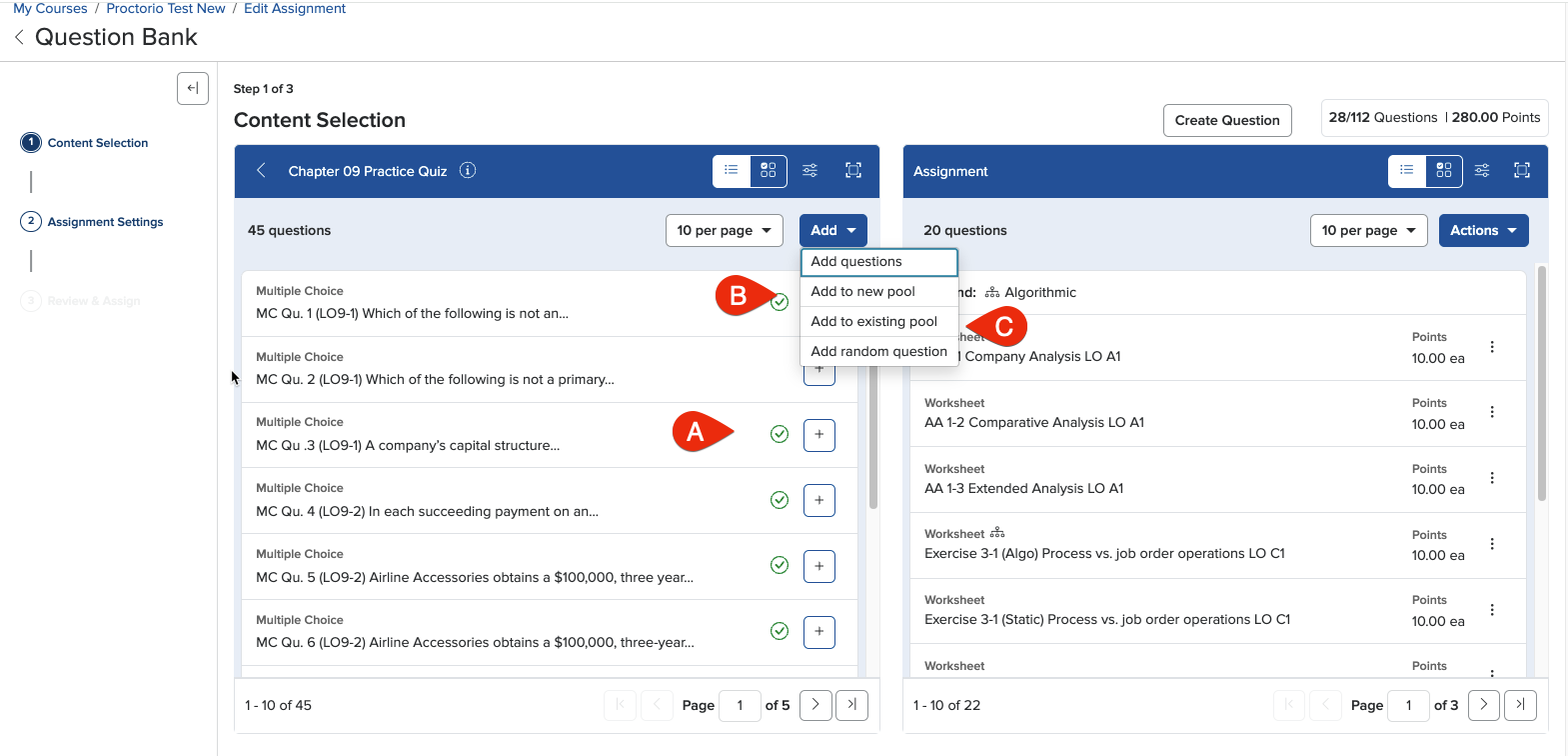Click page number field in Chapter 09 pager

741,705
